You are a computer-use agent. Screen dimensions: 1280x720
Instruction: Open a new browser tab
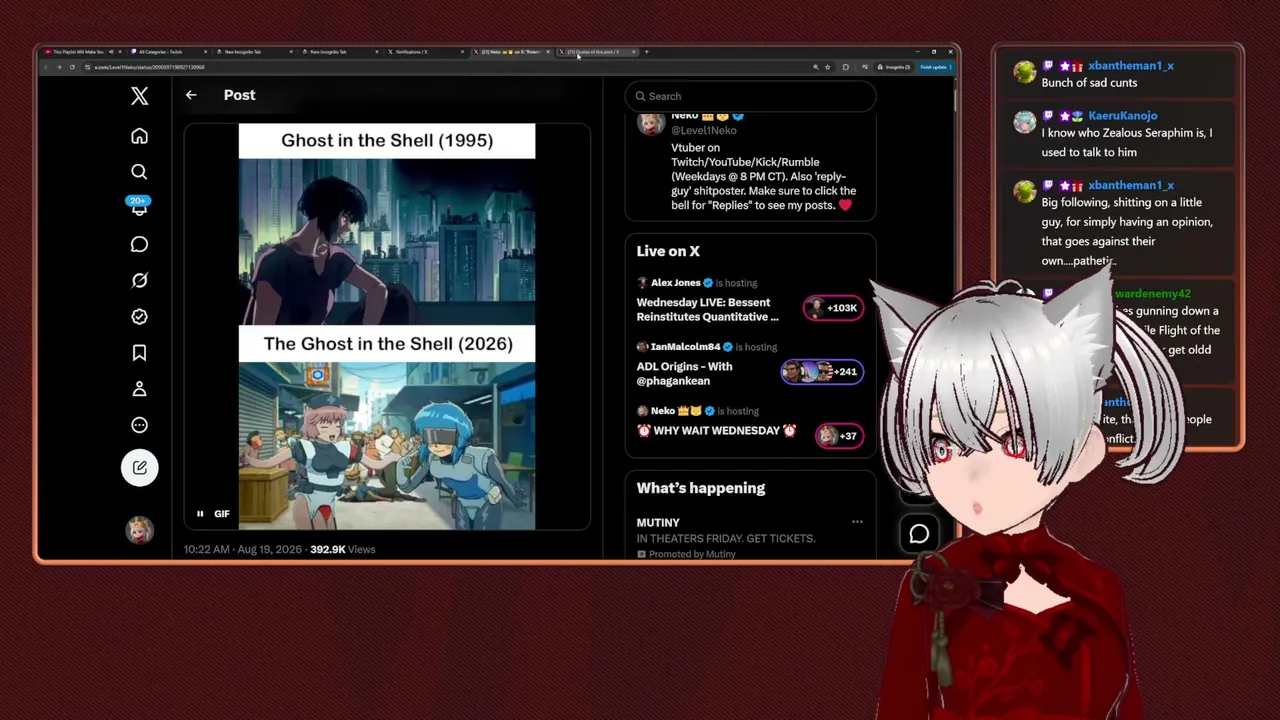[x=646, y=51]
